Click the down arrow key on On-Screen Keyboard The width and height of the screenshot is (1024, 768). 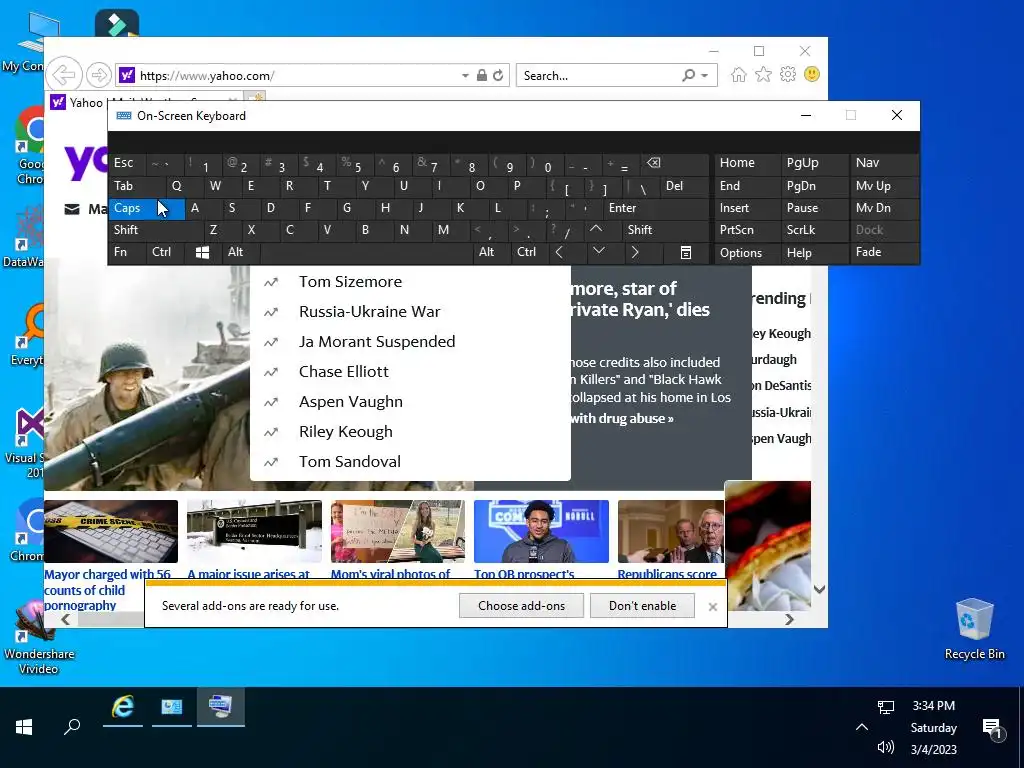click(599, 251)
